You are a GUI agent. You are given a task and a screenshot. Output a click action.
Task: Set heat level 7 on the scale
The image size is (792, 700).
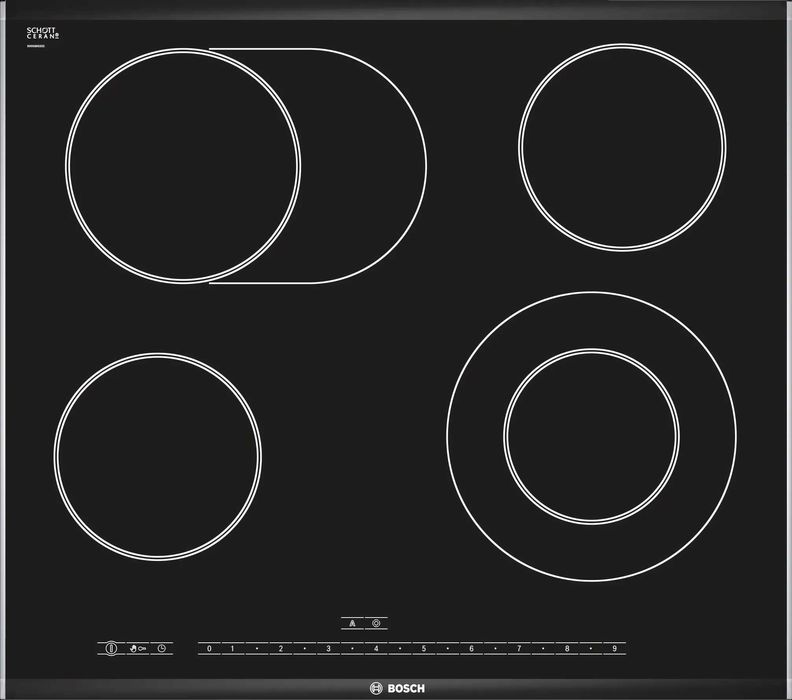(519, 648)
